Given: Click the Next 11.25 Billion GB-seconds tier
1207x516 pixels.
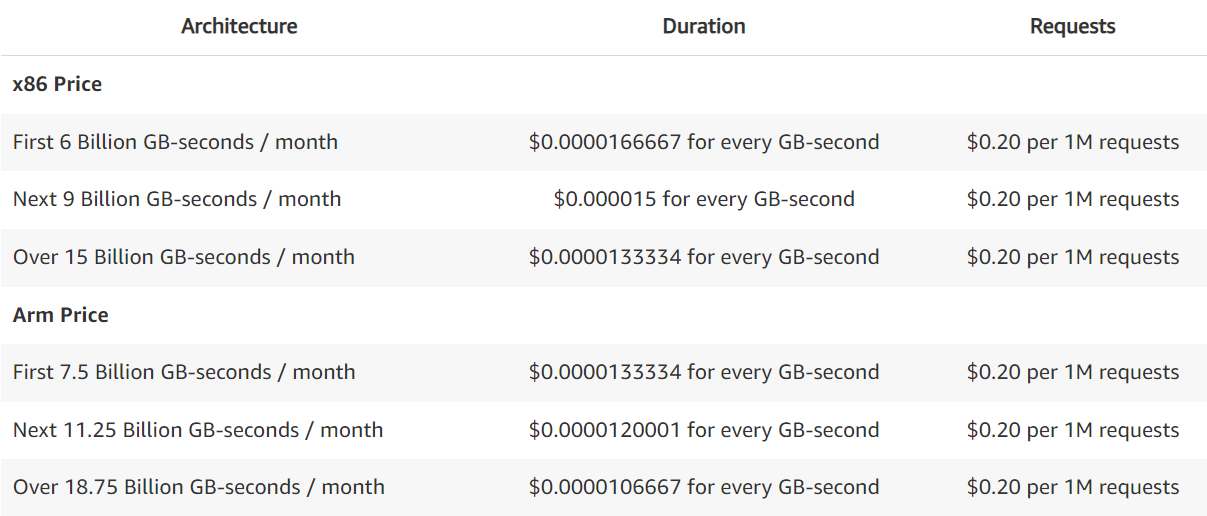Looking at the screenshot, I should pyautogui.click(x=198, y=430).
